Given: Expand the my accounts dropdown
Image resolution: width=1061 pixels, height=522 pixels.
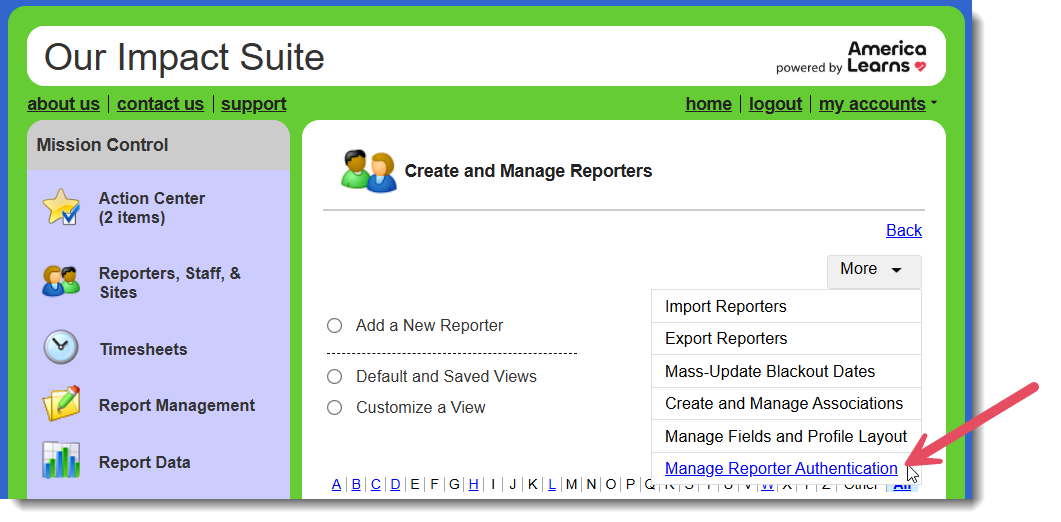Looking at the screenshot, I should pos(878,104).
